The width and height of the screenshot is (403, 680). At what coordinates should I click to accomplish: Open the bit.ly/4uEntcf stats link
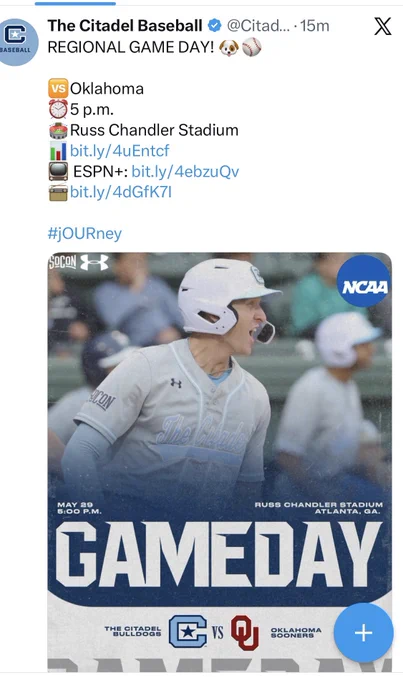[119, 151]
